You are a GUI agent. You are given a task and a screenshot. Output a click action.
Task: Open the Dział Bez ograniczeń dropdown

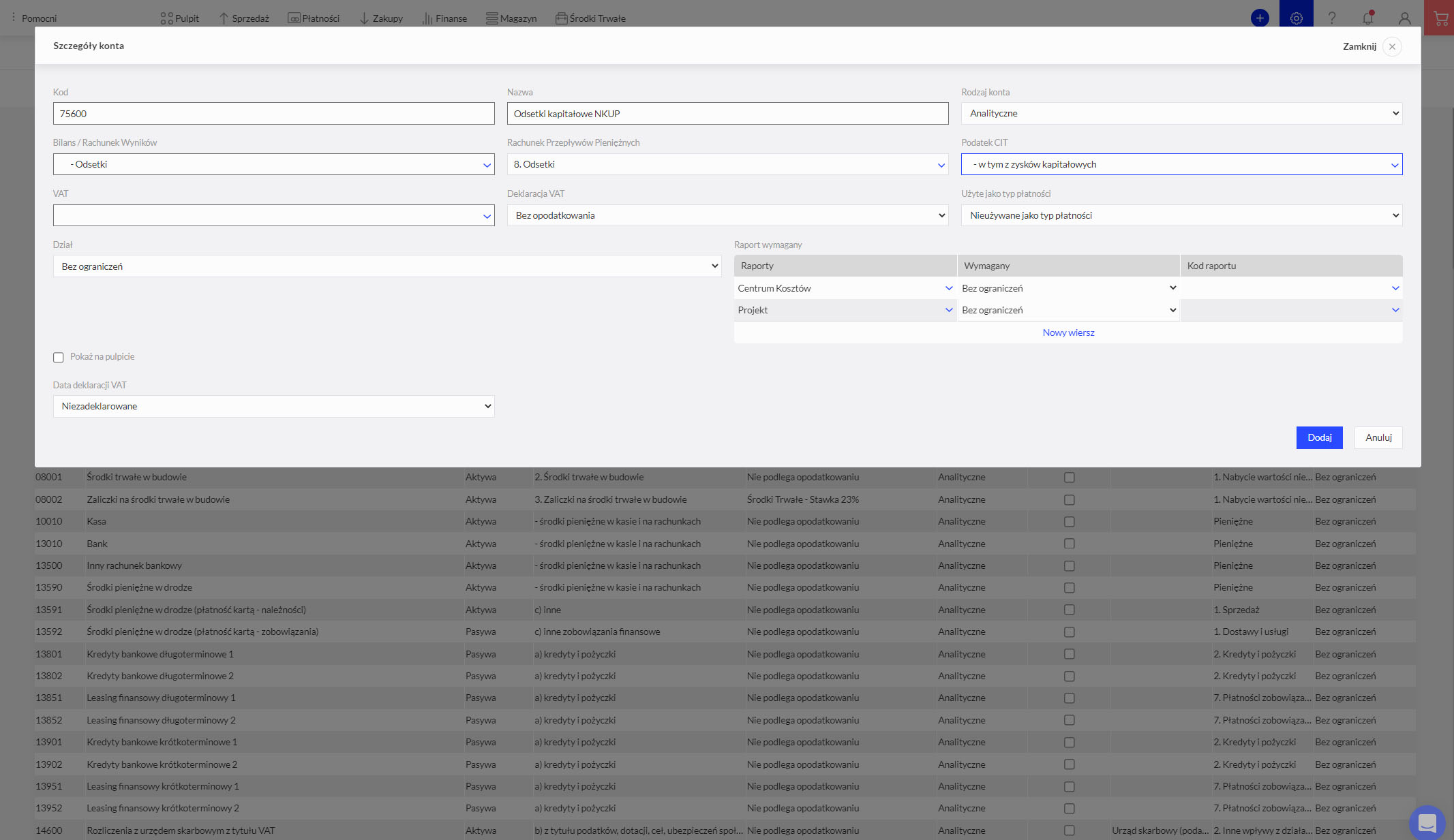(387, 266)
